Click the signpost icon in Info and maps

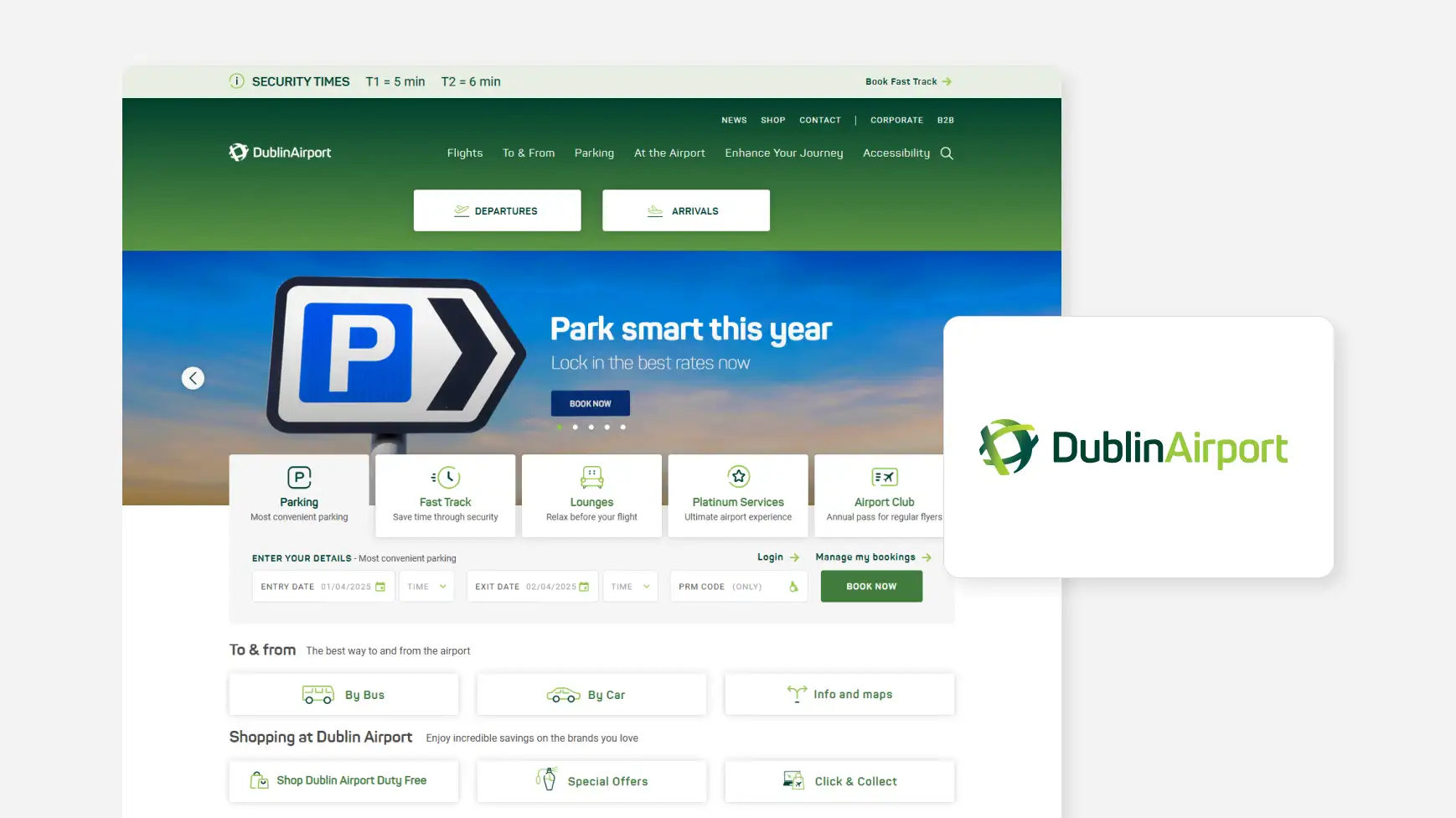797,694
